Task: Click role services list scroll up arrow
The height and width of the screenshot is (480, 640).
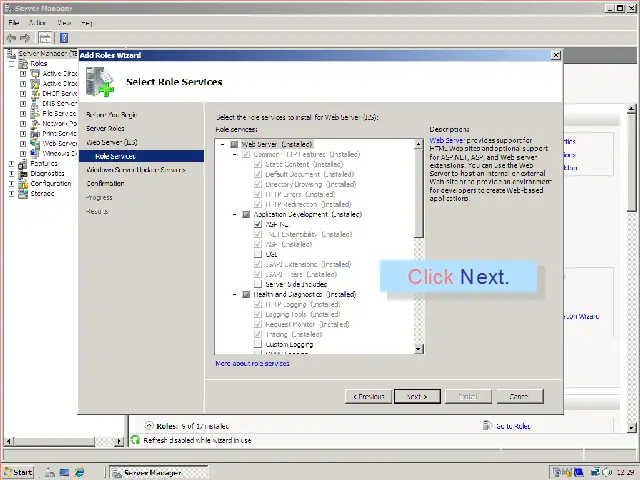Action: 418,144
